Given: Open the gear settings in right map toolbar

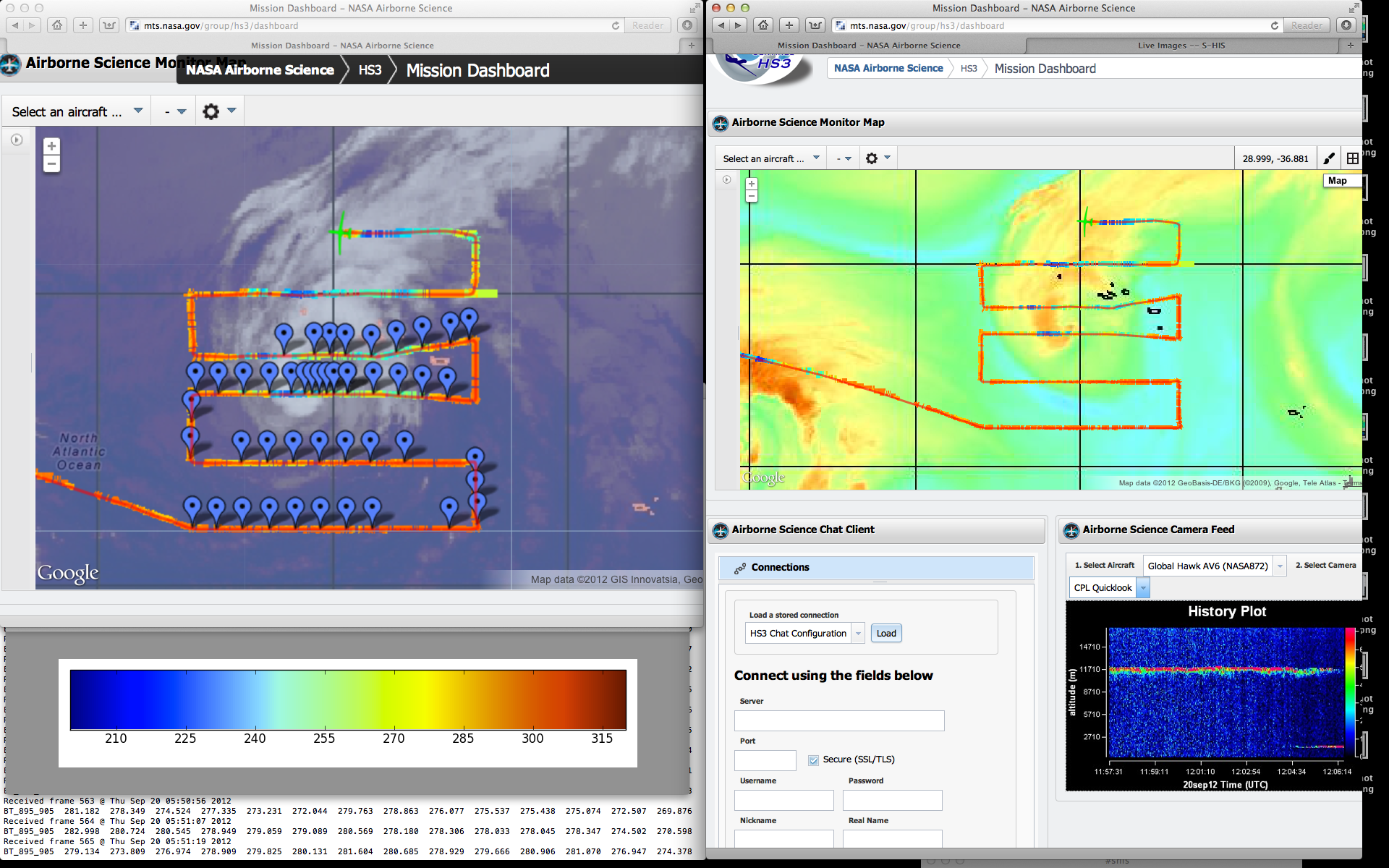Looking at the screenshot, I should point(872,158).
